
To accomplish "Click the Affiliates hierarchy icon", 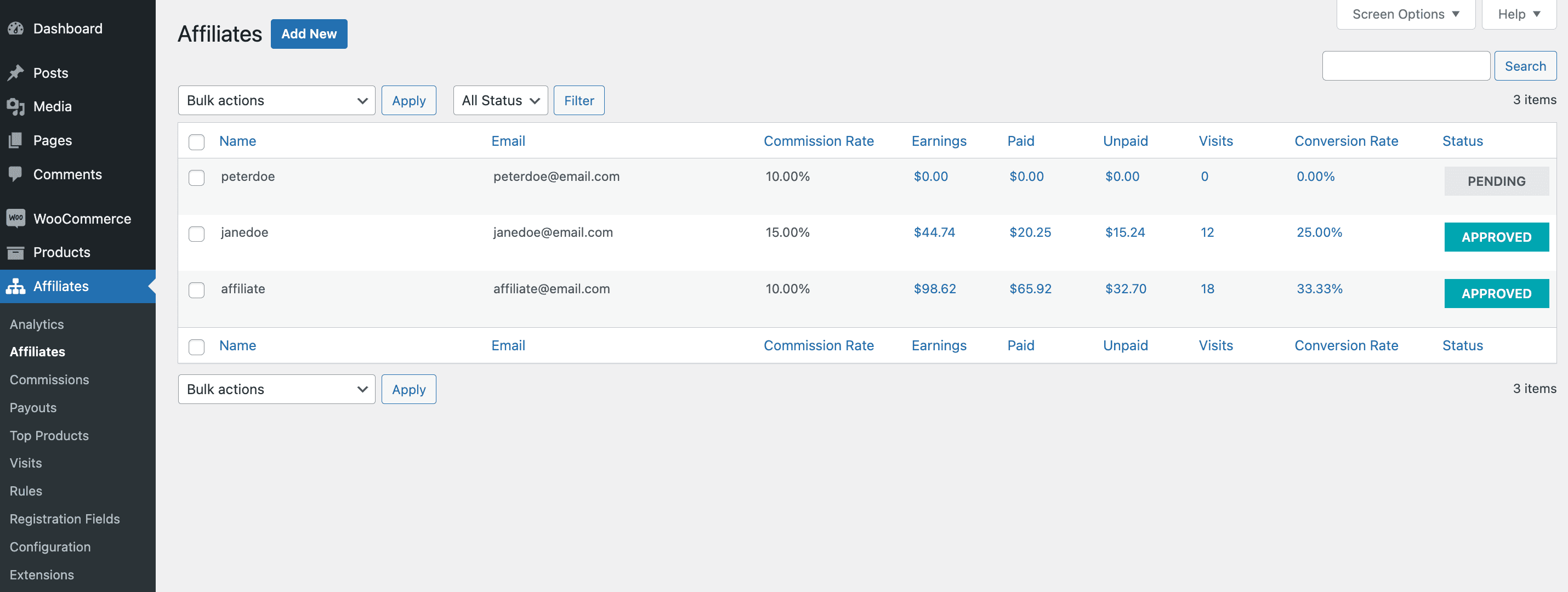I will click(16, 286).
